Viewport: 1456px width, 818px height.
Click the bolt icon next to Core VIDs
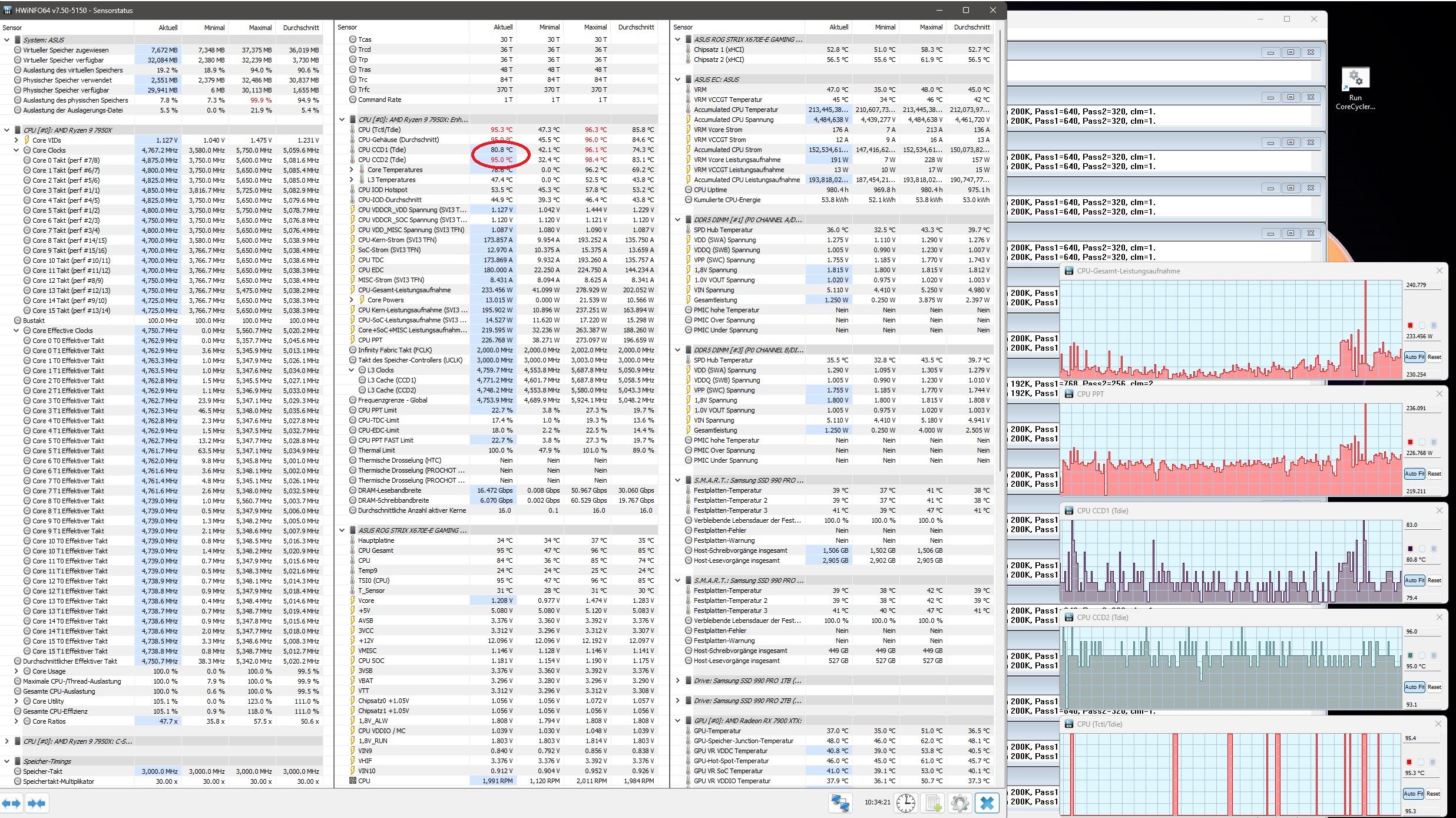coord(27,140)
